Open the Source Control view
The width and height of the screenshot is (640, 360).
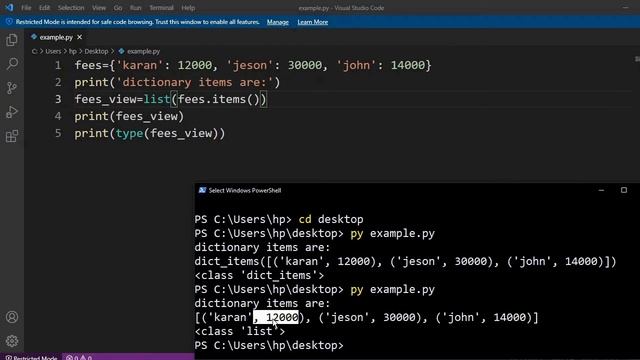pyautogui.click(x=12, y=88)
